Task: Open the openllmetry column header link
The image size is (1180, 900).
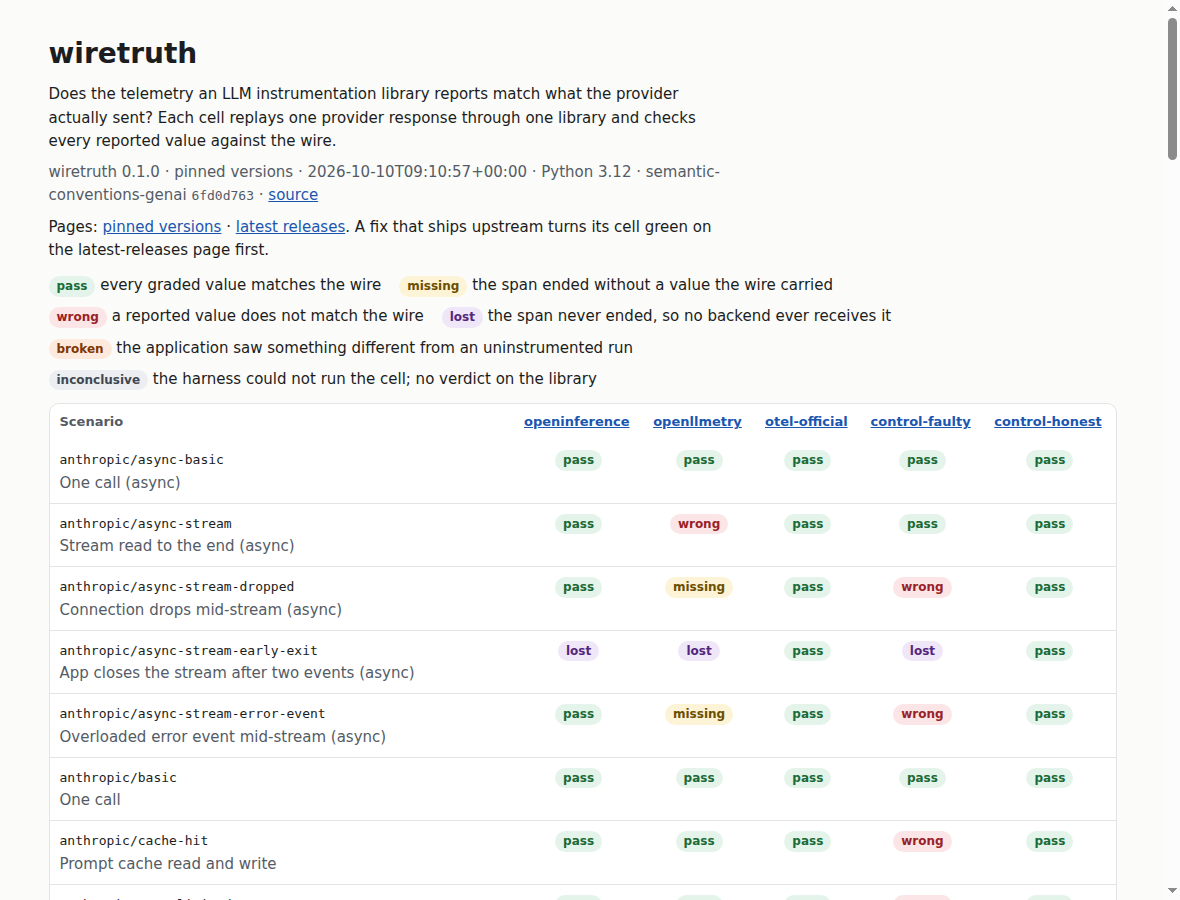Action: click(697, 421)
